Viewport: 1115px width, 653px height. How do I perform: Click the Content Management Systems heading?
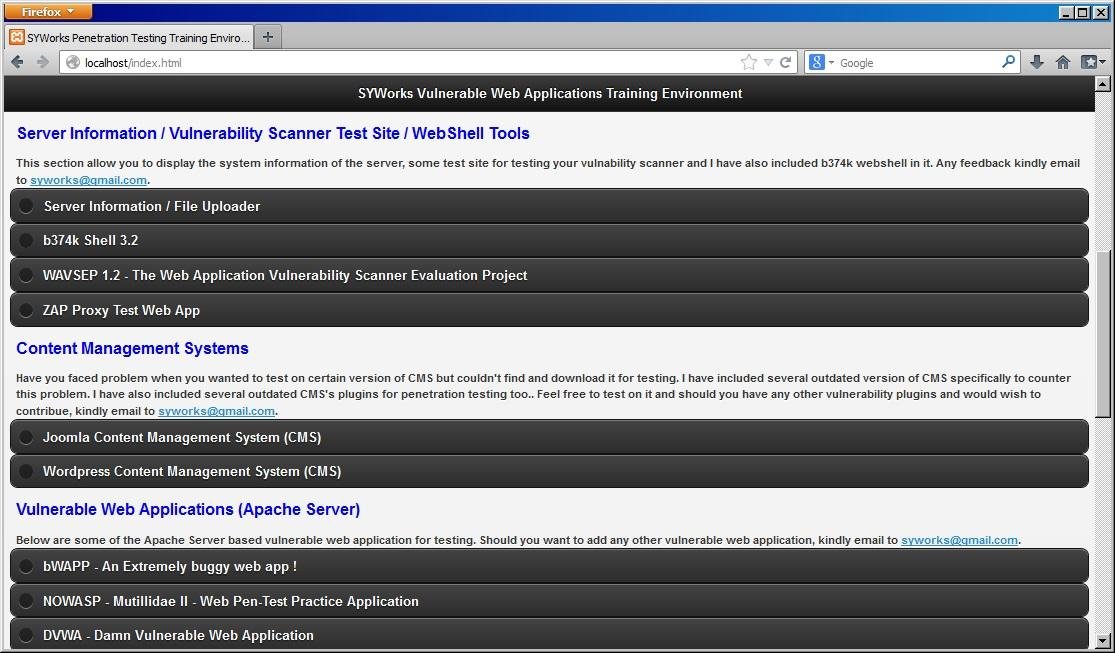[132, 349]
